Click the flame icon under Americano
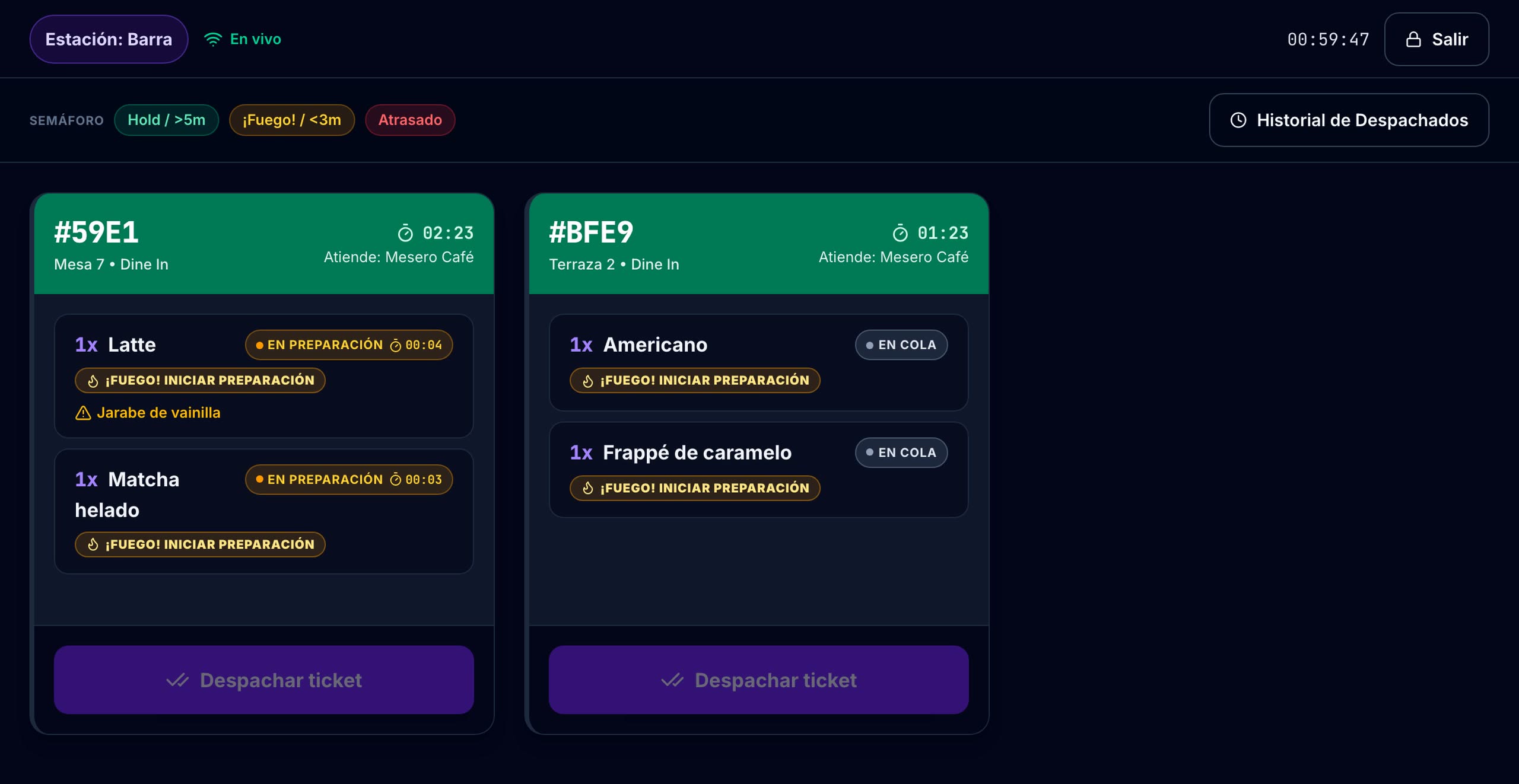1519x784 pixels. pos(588,381)
